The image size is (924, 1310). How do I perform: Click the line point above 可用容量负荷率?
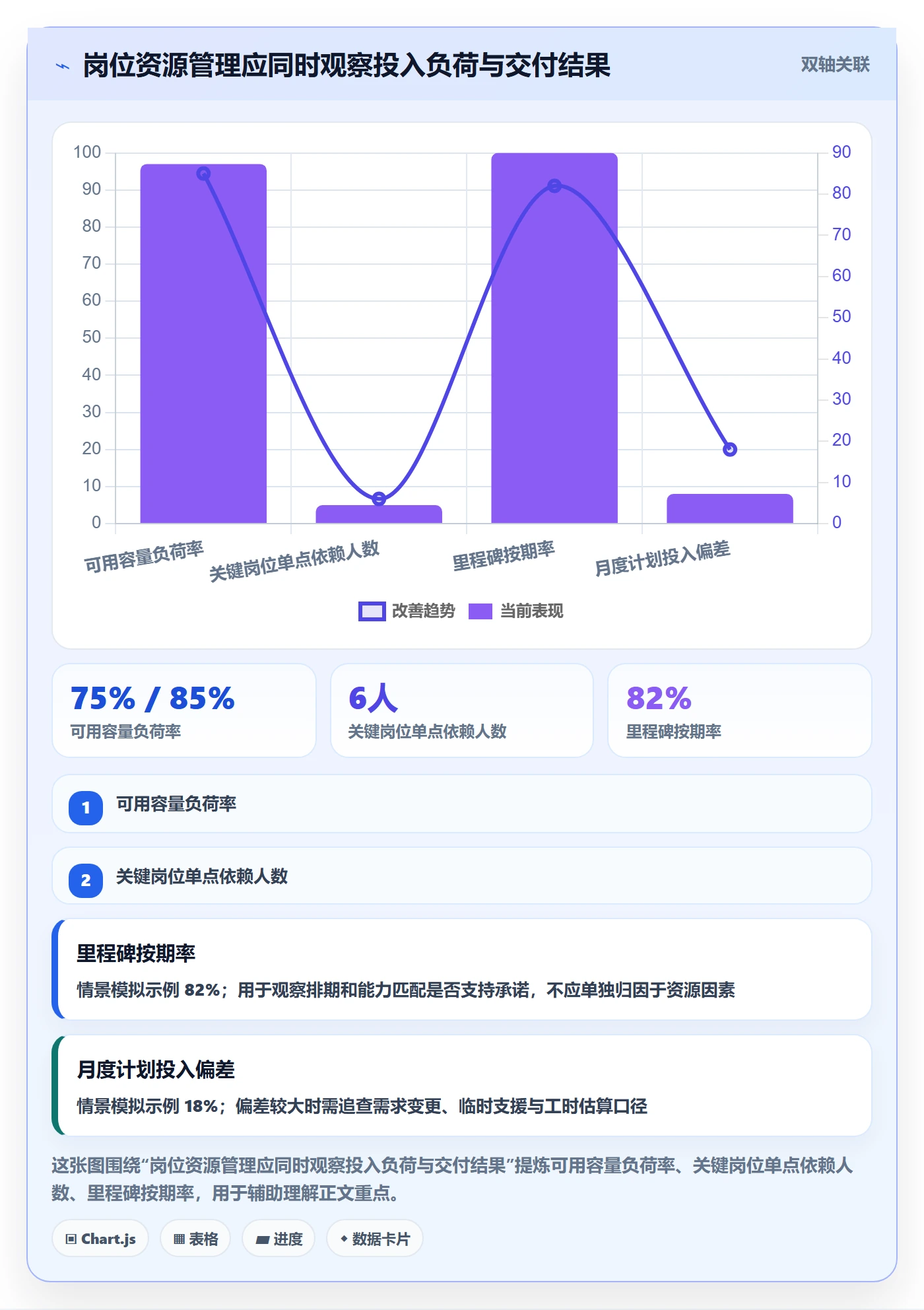[203, 174]
